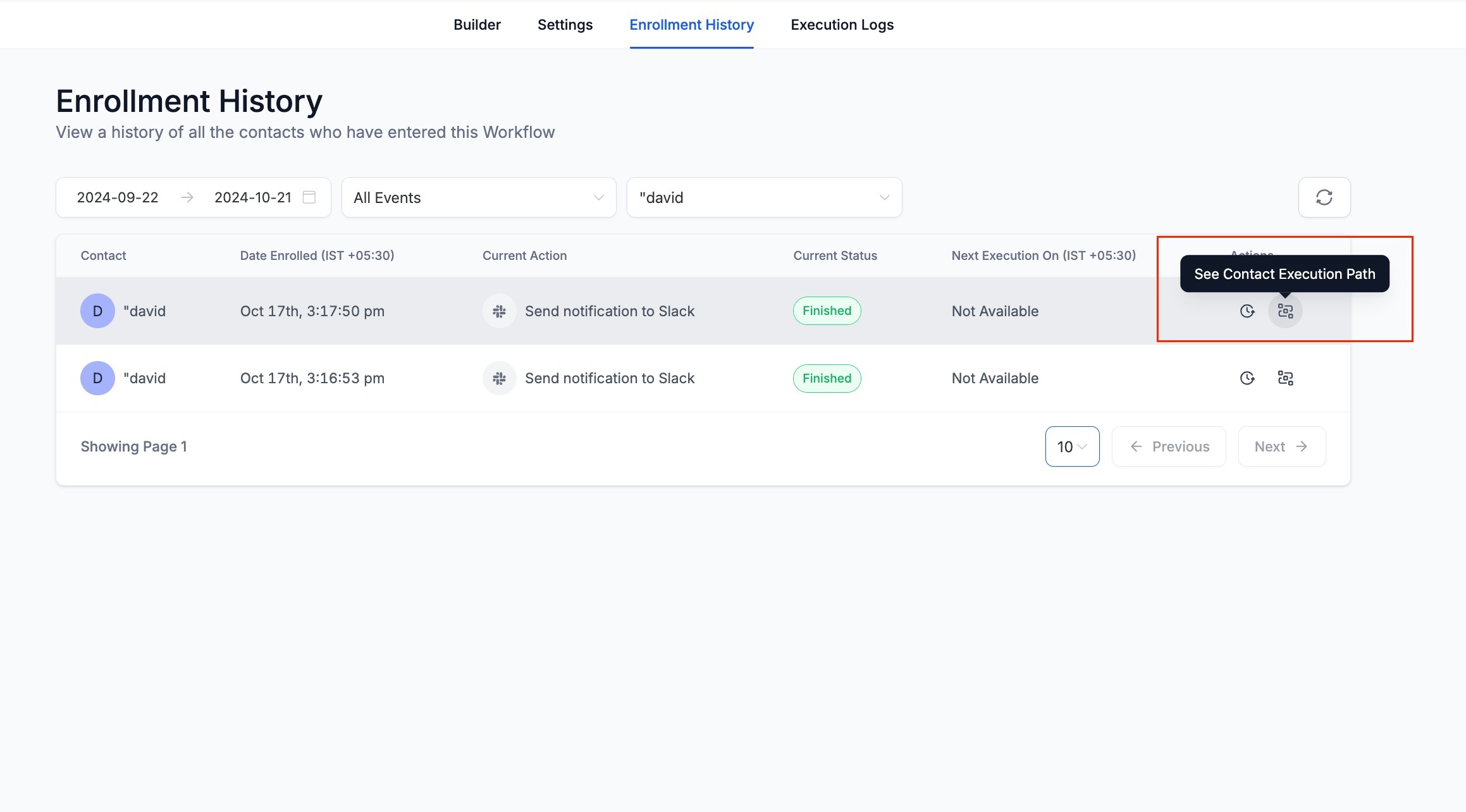Open execution path for first david row
Screen dimensions: 1466x812
click(x=1284, y=311)
